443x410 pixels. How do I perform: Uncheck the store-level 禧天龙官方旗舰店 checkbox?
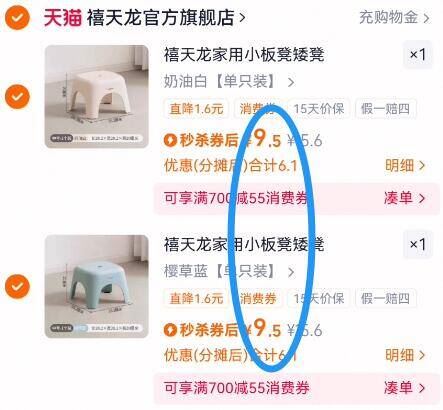click(x=17, y=17)
